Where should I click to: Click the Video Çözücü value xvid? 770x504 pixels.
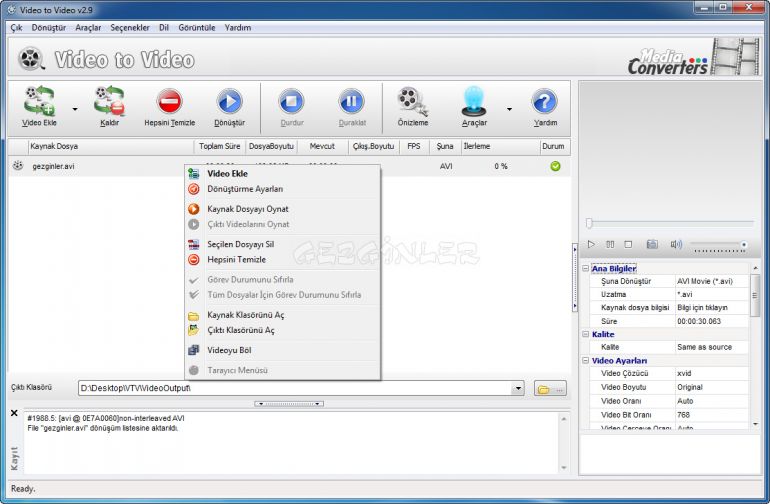point(711,373)
